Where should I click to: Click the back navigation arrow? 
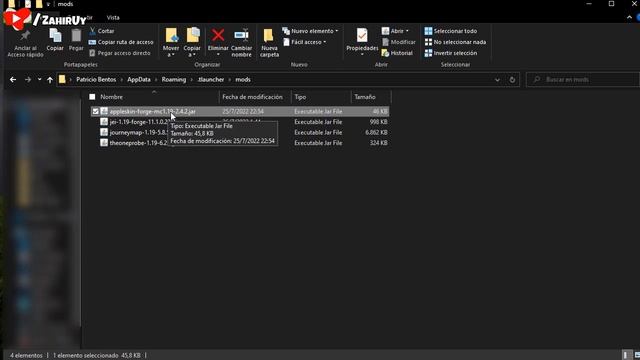13,80
